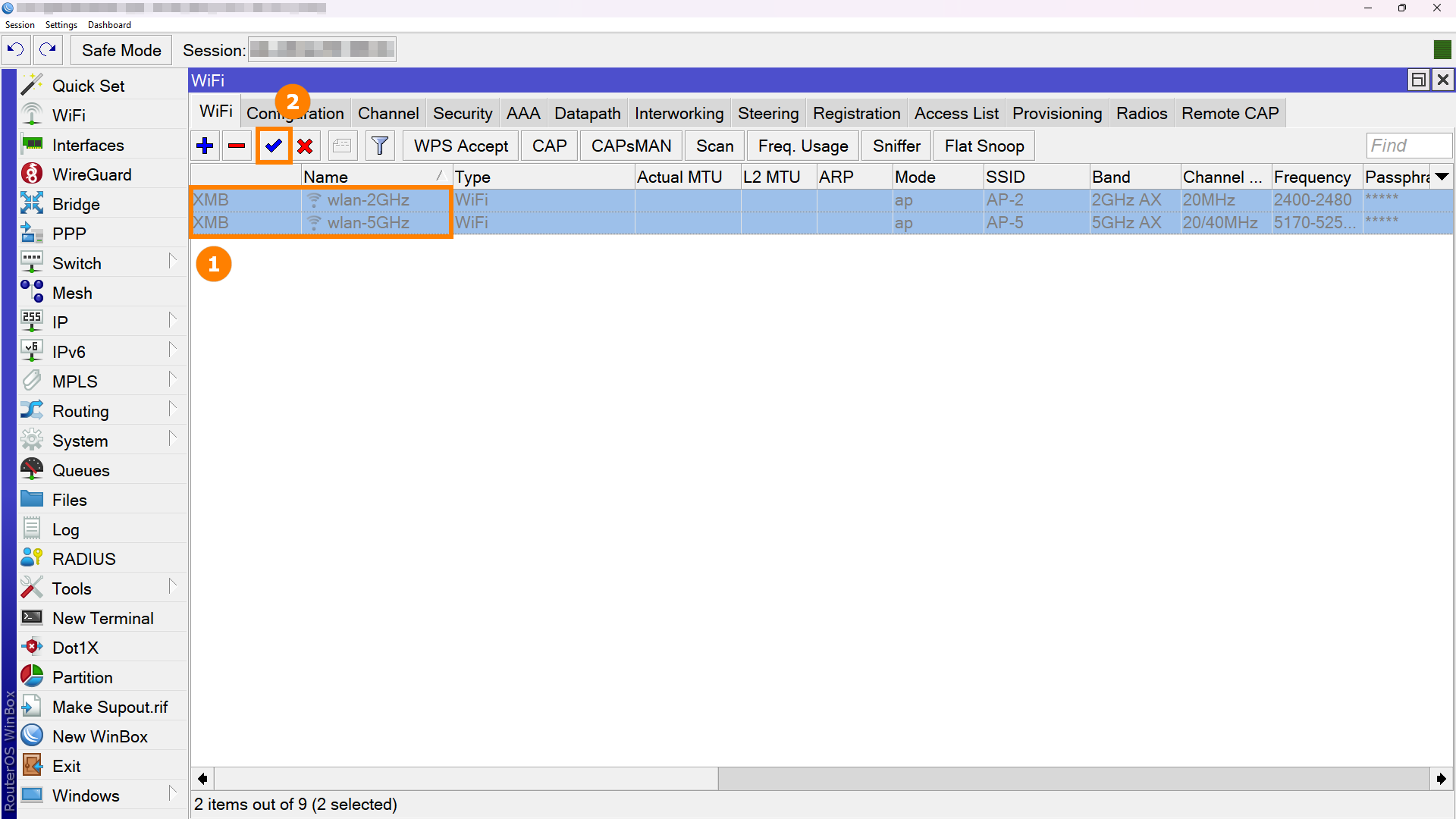The width and height of the screenshot is (1456, 819).
Task: Open the column selector dropdown arrow
Action: (1442, 177)
